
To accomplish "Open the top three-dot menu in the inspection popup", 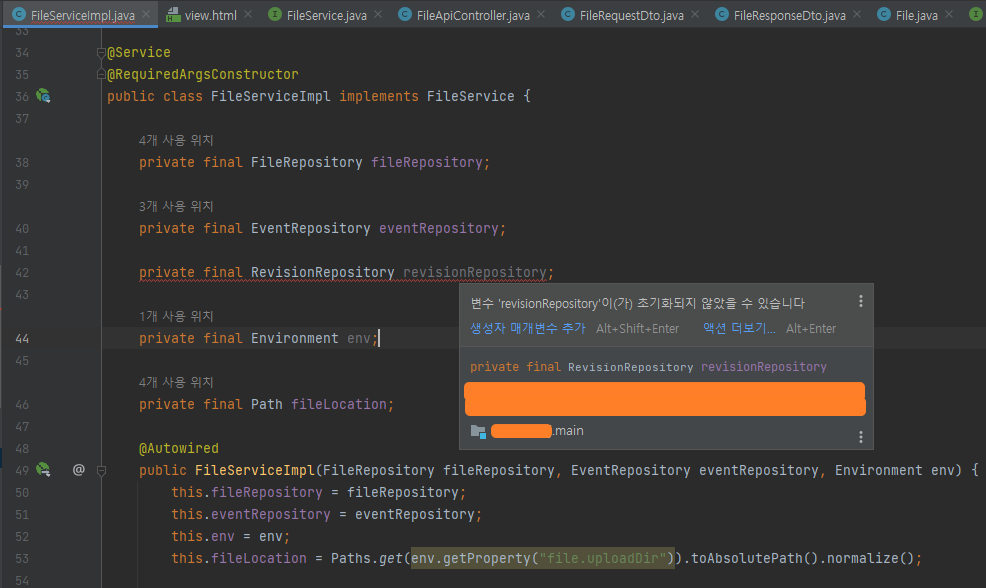I will [861, 301].
